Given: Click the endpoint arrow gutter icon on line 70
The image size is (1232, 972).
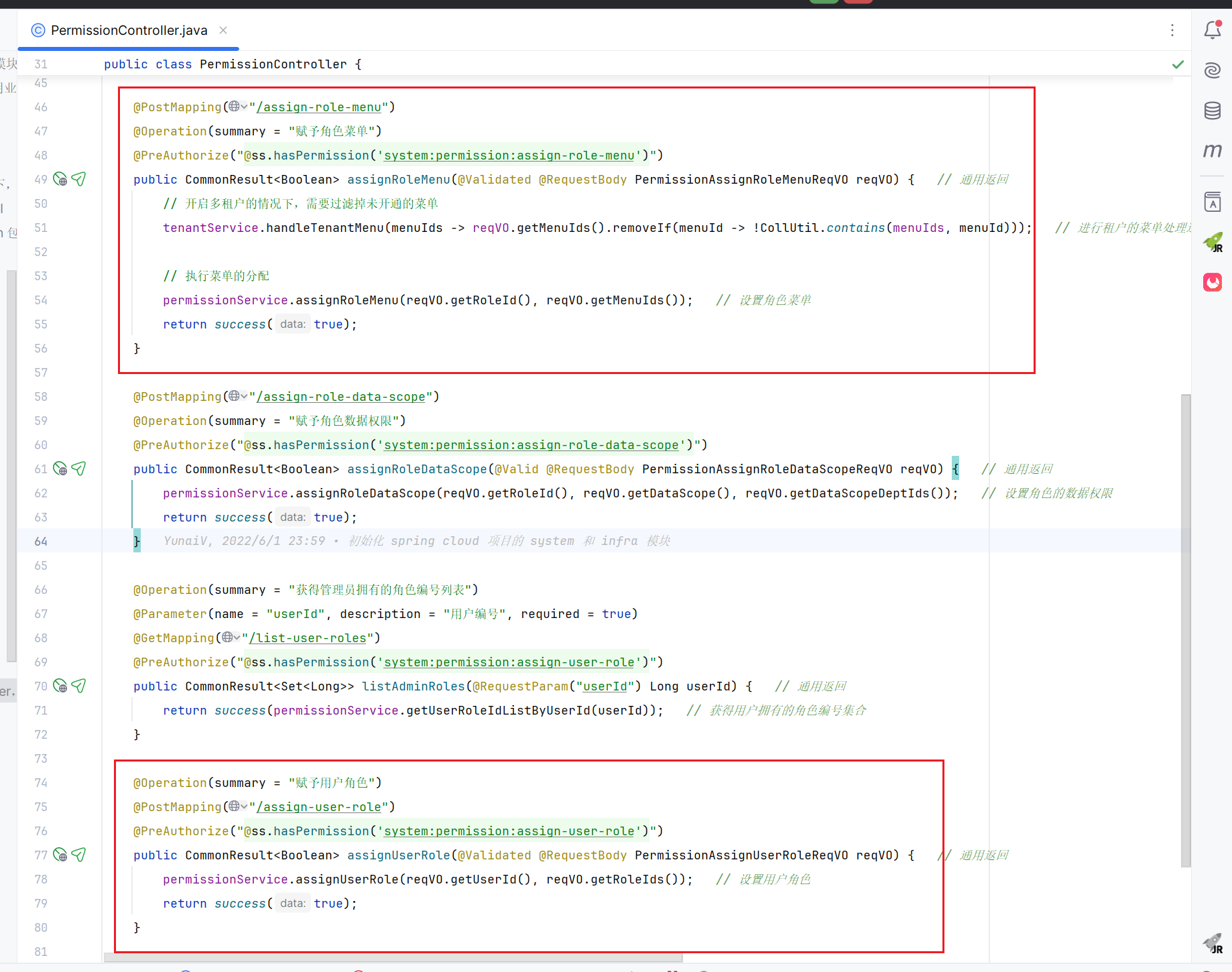Looking at the screenshot, I should (78, 686).
